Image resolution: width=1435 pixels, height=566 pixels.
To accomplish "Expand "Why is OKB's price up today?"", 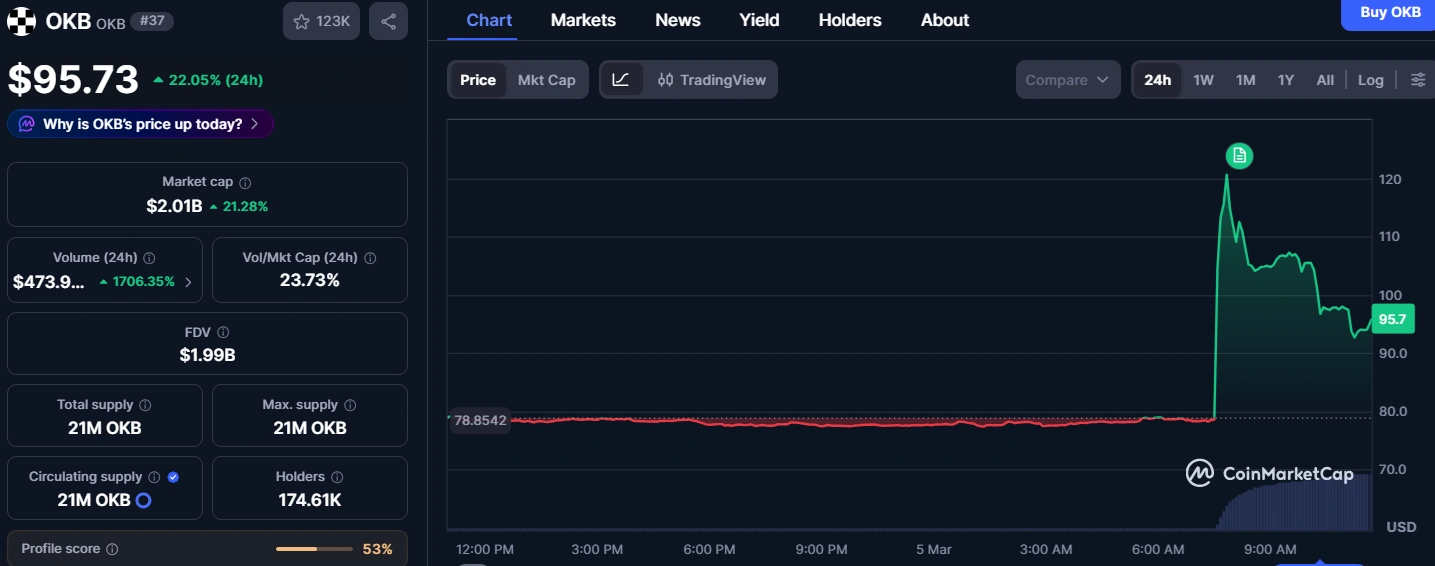I will click(141, 124).
